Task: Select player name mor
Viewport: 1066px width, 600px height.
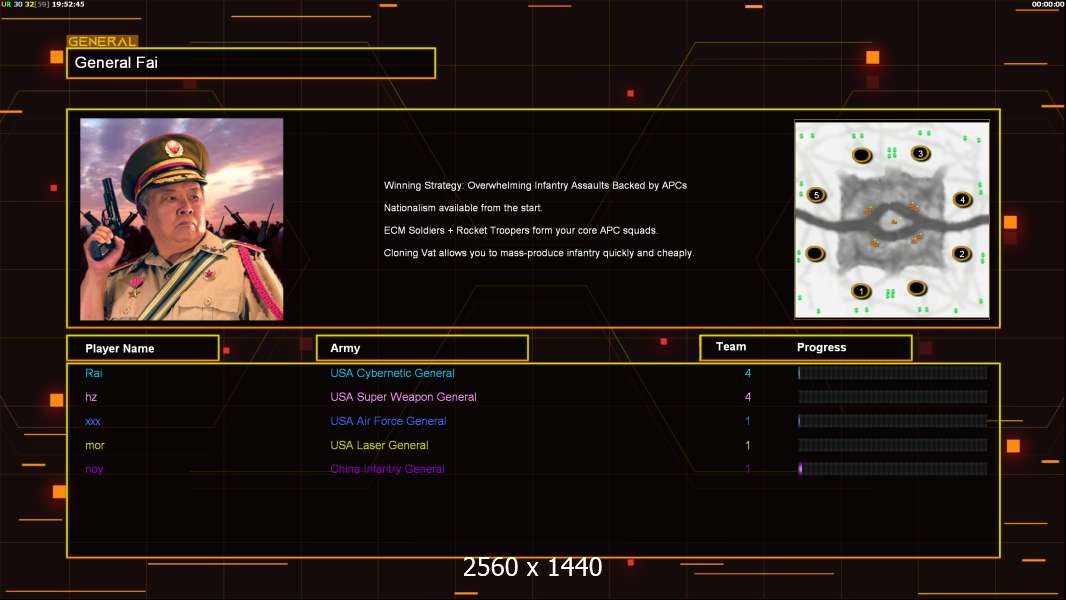Action: (94, 445)
